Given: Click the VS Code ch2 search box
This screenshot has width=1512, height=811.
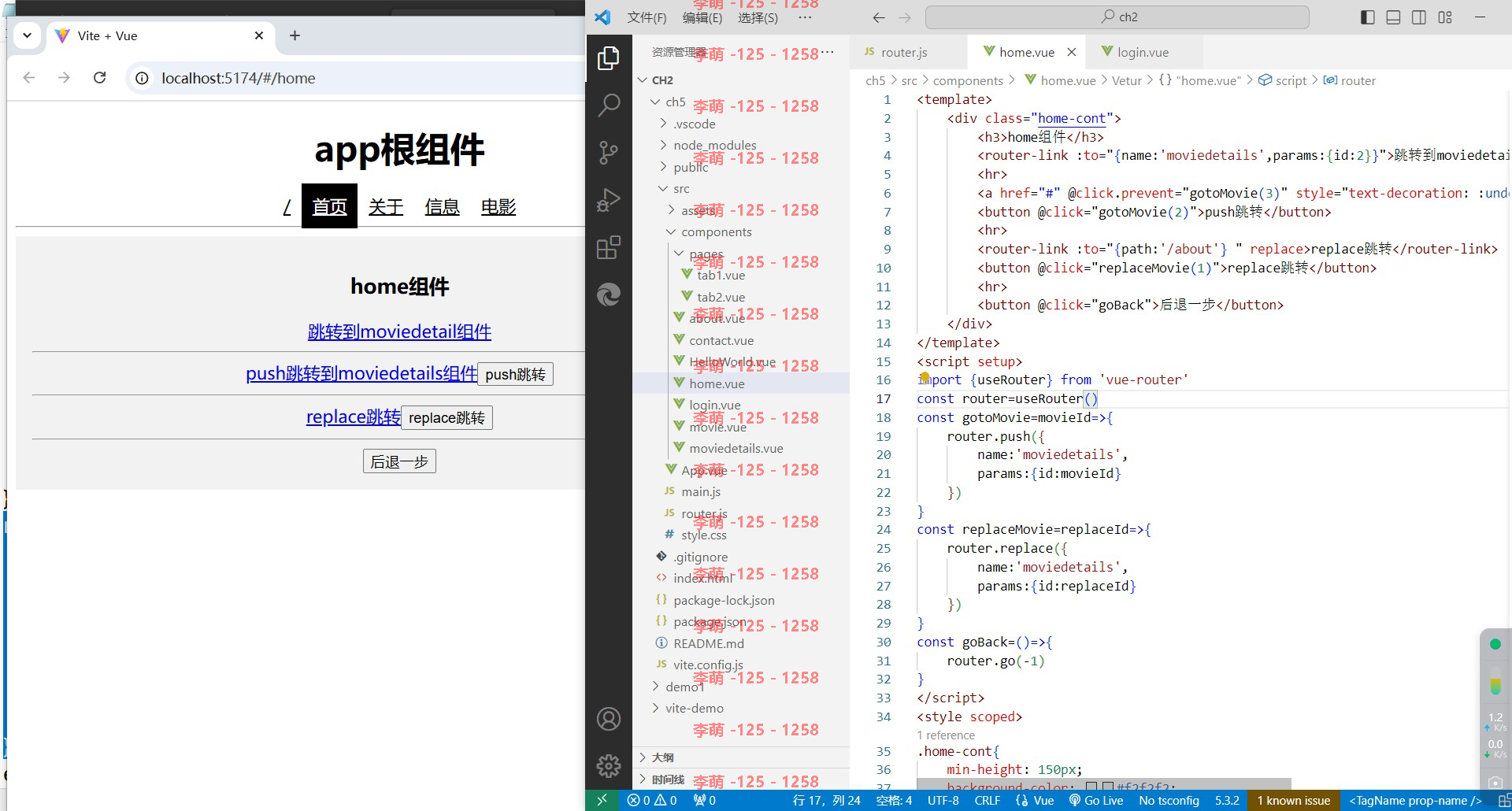Looking at the screenshot, I should [1117, 17].
